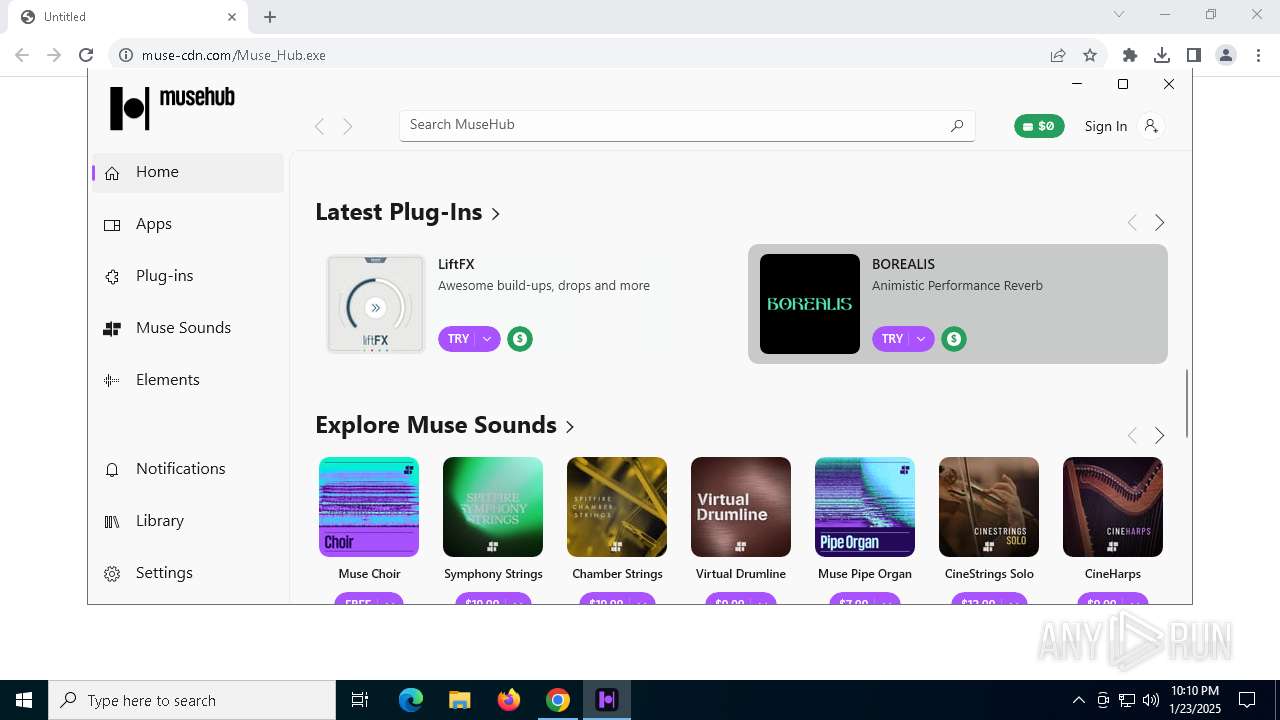Open the CineStrings Solo thumbnail

(989, 507)
